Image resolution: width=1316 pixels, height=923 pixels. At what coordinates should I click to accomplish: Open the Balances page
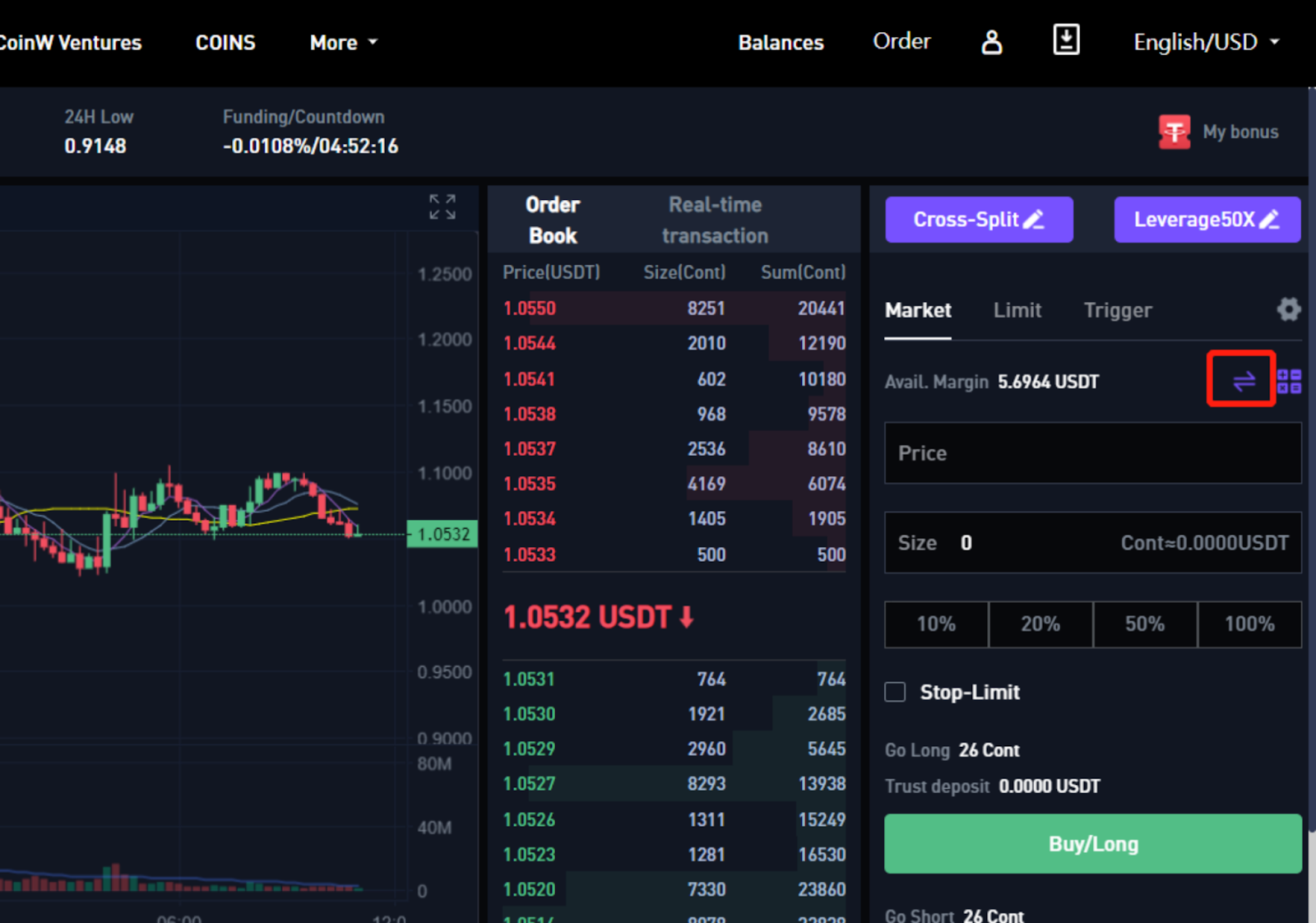tap(781, 43)
